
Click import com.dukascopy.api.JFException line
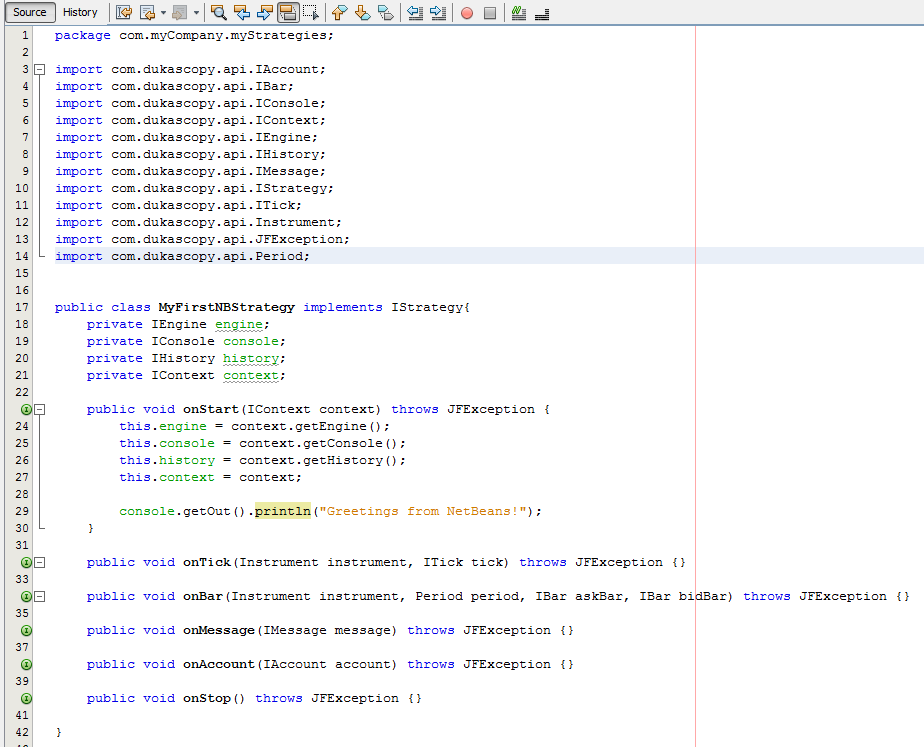coord(202,239)
